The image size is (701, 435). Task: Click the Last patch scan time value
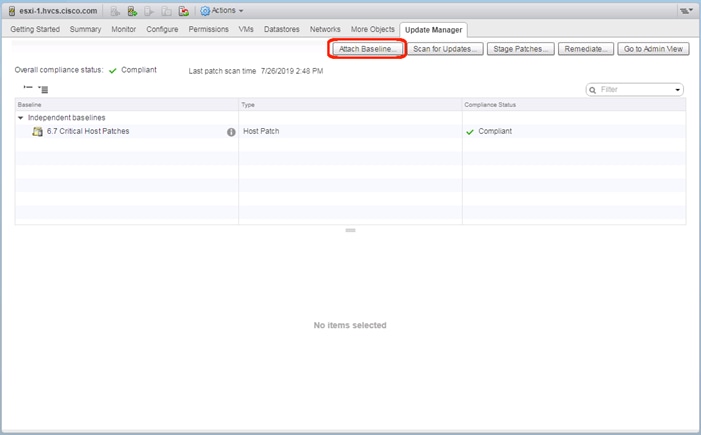[292, 71]
